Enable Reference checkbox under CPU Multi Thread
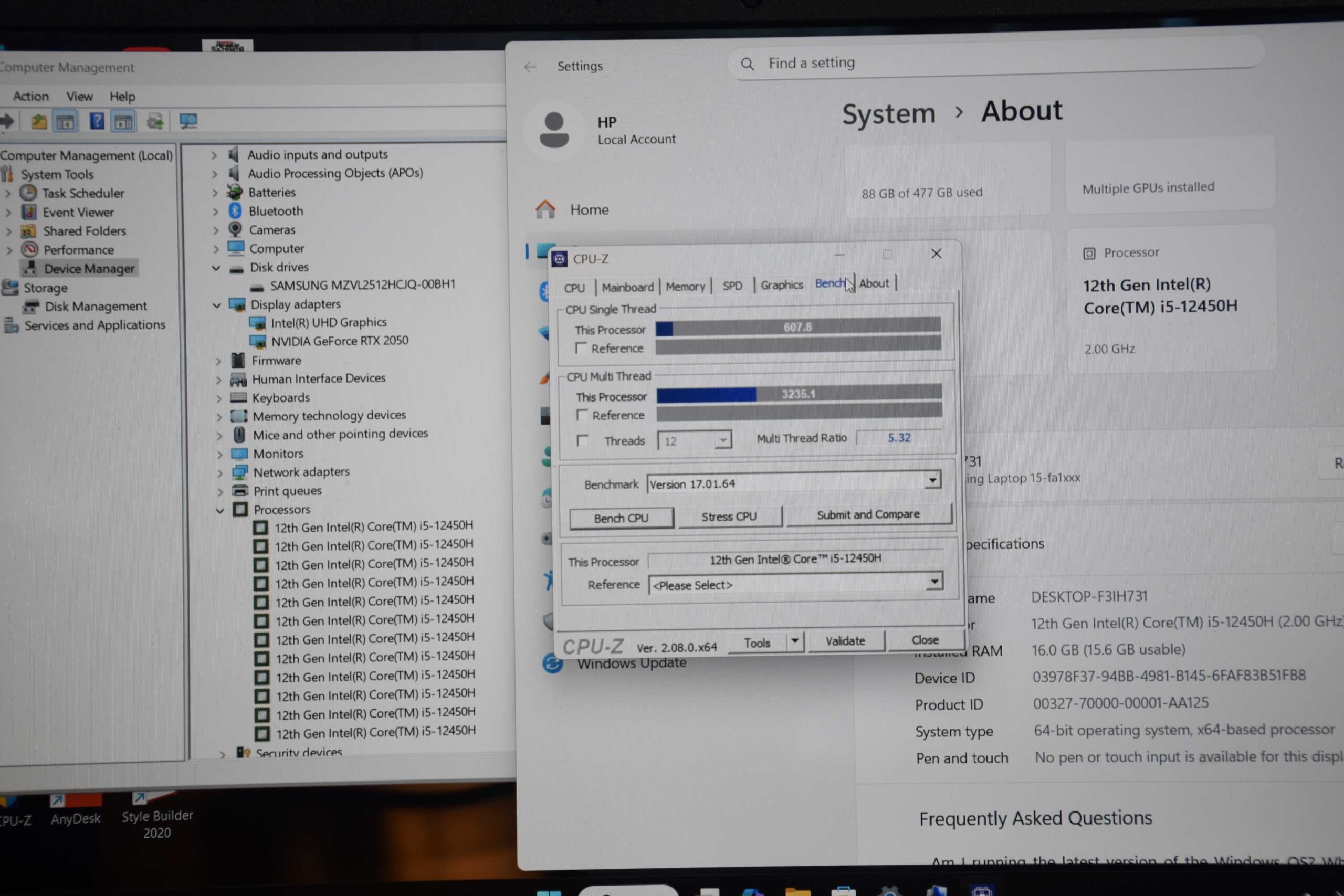The image size is (1344, 896). click(582, 415)
